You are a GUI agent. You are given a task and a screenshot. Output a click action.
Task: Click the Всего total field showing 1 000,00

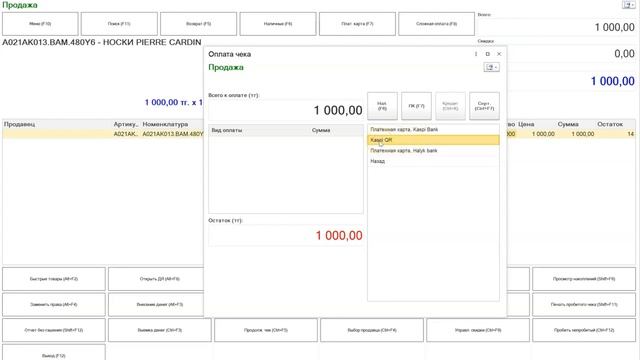(x=557, y=27)
